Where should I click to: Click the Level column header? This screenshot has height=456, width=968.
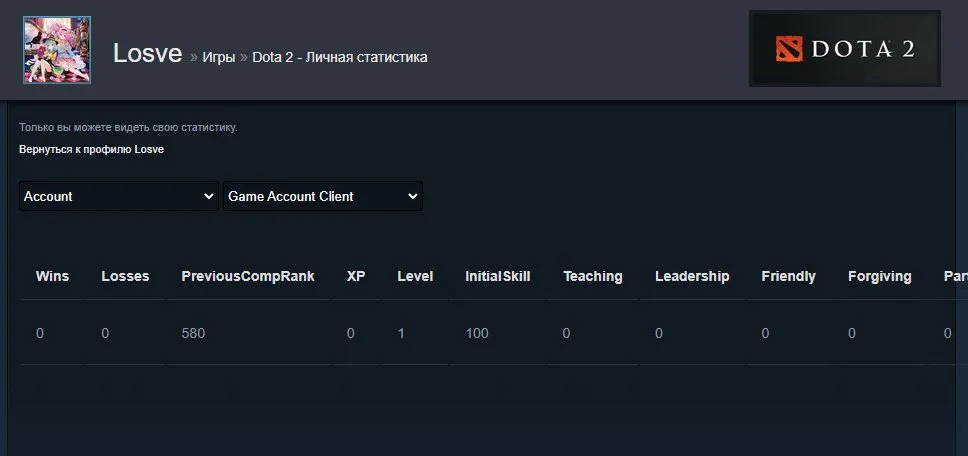coord(415,276)
